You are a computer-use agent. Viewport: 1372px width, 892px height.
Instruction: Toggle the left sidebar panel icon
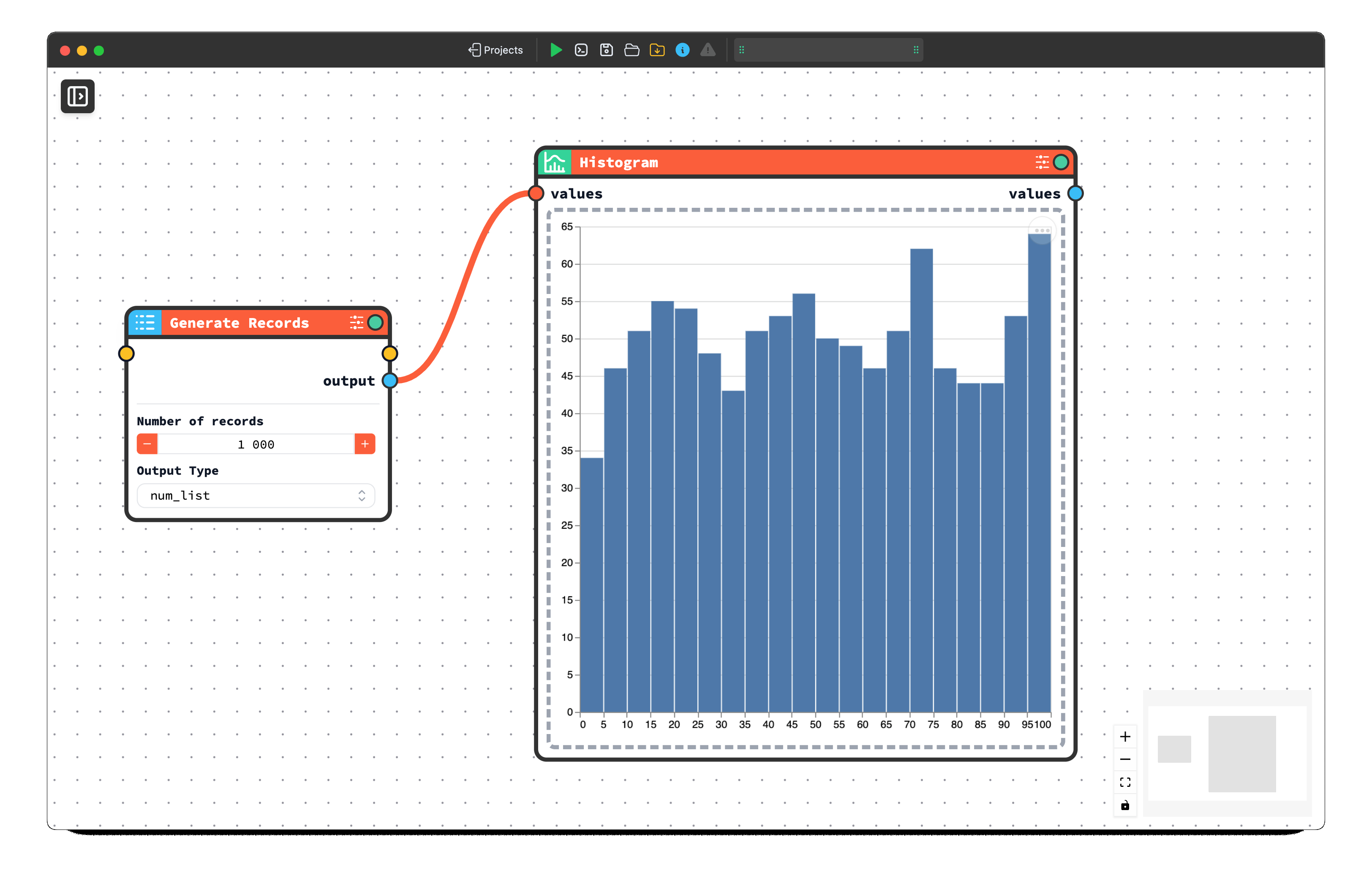click(77, 96)
